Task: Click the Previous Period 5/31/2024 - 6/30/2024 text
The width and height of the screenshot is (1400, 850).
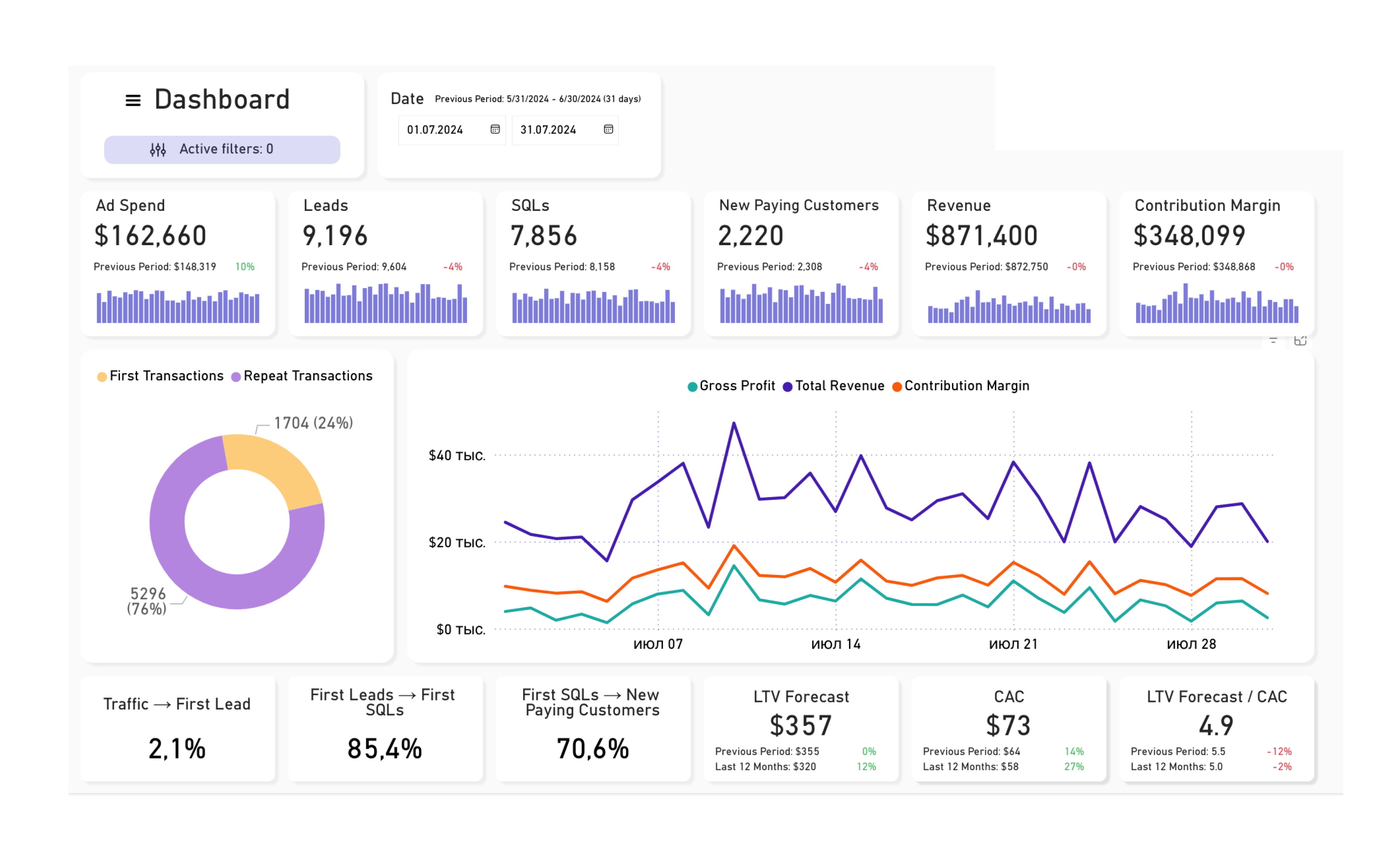Action: (x=537, y=99)
